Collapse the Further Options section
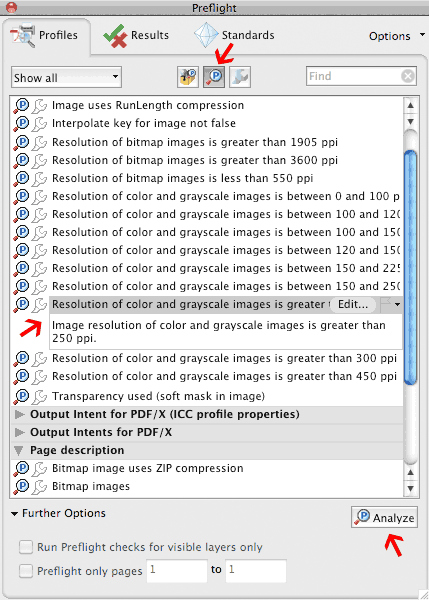429x600 pixels. pos(14,514)
